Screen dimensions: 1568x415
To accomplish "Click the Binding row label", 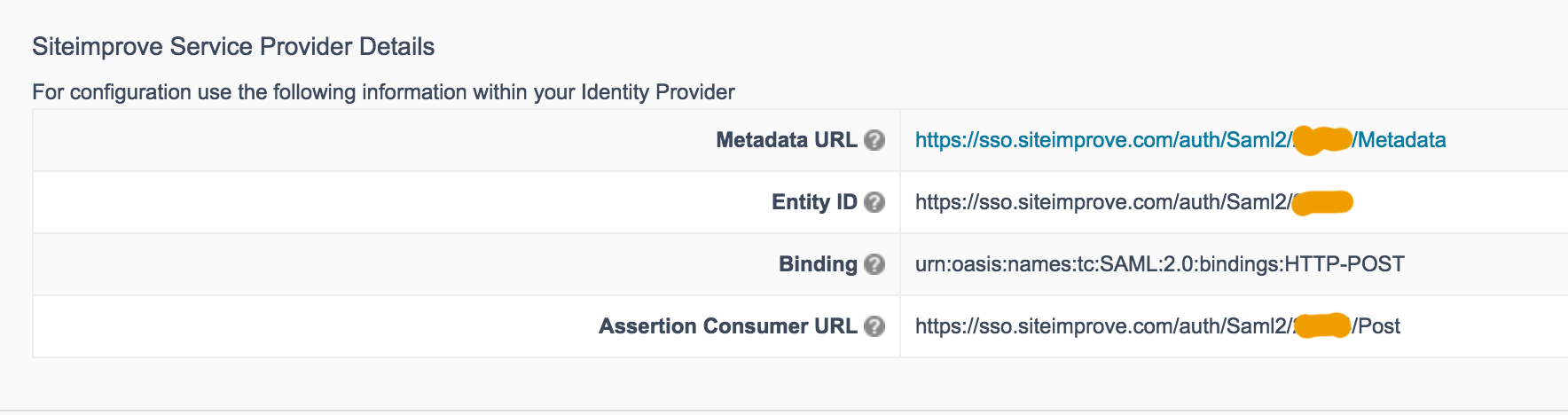I will pos(817,264).
